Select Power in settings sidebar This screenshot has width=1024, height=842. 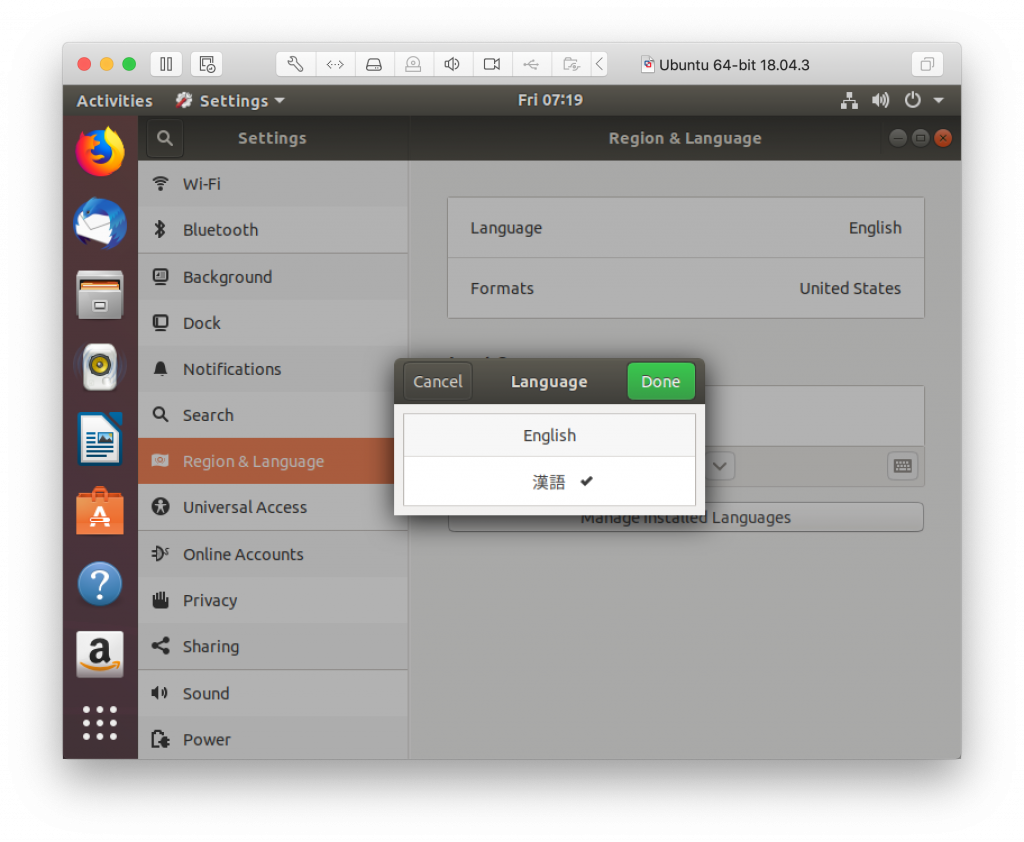pyautogui.click(x=273, y=739)
